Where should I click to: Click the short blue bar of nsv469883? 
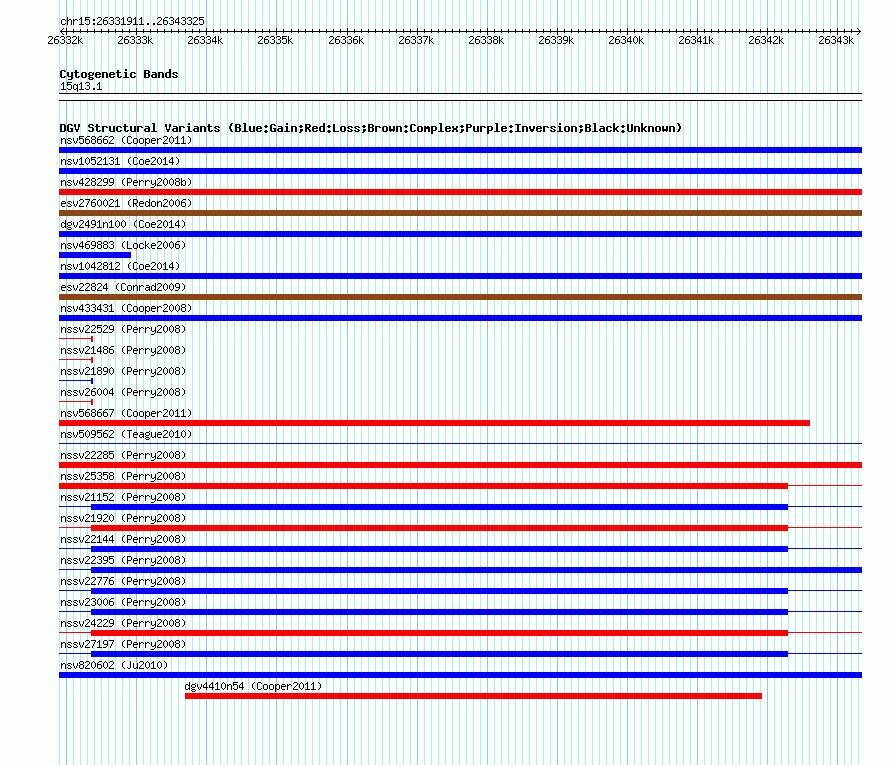[x=95, y=255]
